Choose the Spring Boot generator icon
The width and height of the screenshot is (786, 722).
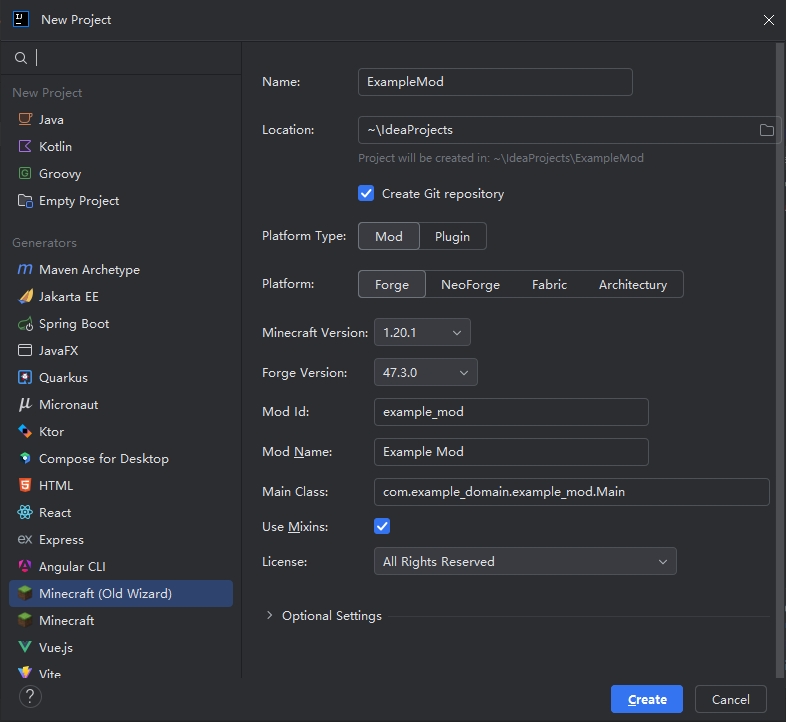click(x=25, y=324)
